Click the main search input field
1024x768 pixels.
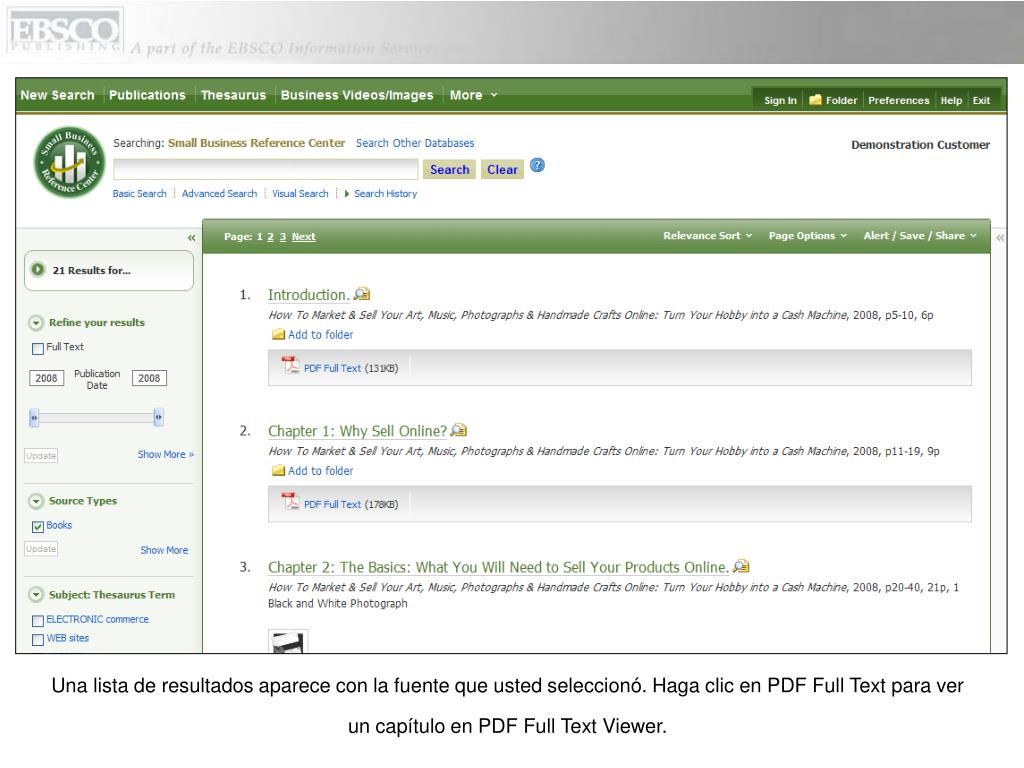click(266, 169)
